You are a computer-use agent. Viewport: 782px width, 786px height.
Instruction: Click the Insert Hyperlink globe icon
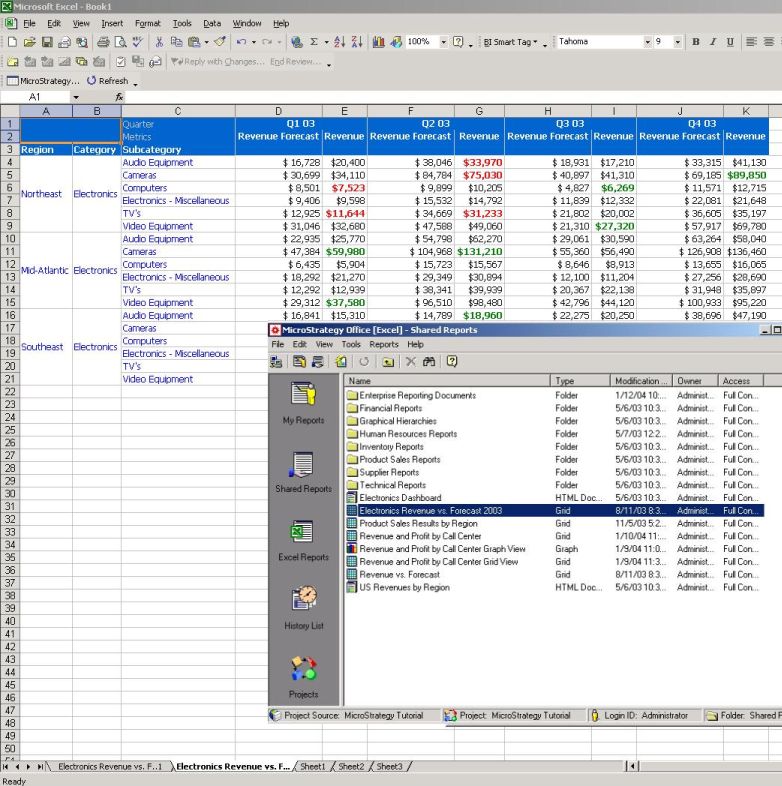[297, 42]
